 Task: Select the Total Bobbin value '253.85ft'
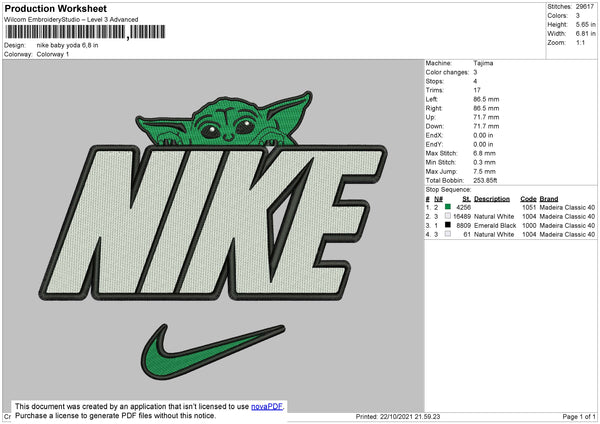(485, 180)
